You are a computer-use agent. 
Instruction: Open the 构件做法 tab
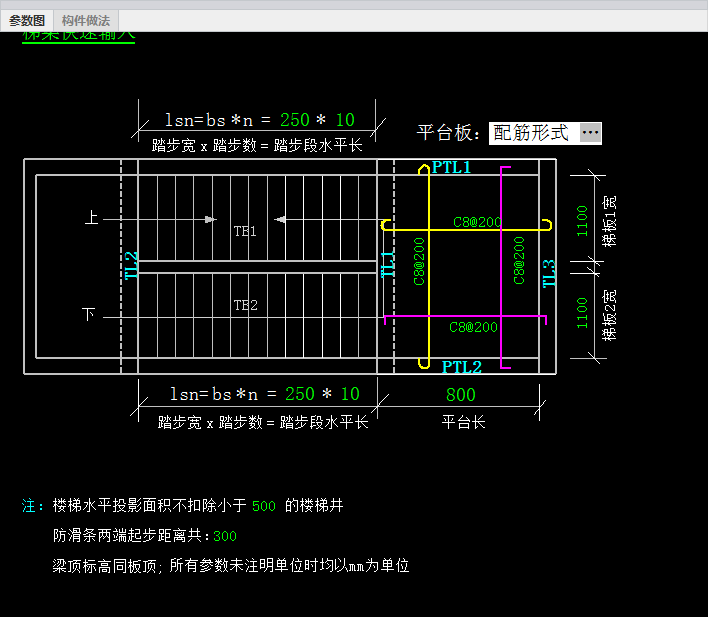click(86, 21)
